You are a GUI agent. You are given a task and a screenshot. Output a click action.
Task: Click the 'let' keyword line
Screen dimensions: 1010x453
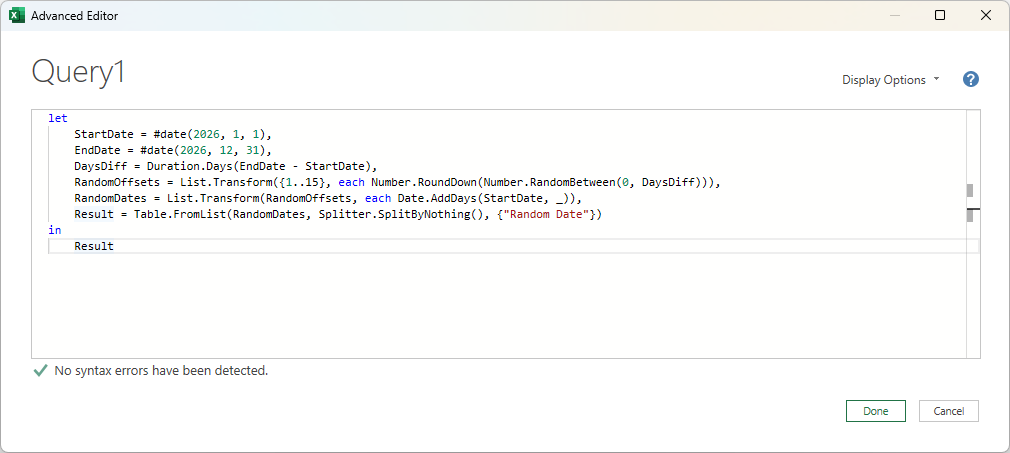pyautogui.click(x=58, y=119)
